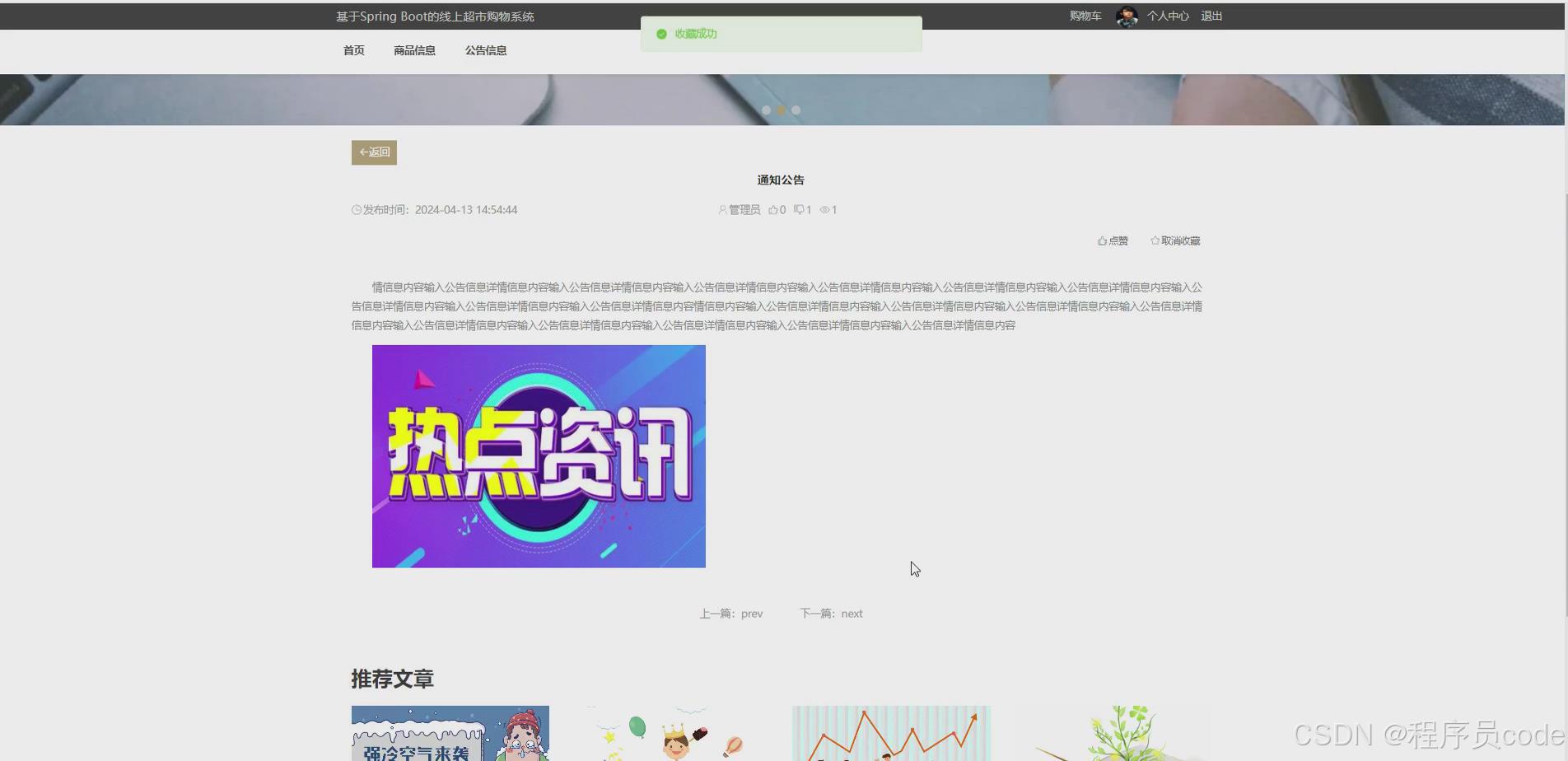Click the user icon beside 管理员
Viewport: 1568px width, 761px height.
pos(722,210)
